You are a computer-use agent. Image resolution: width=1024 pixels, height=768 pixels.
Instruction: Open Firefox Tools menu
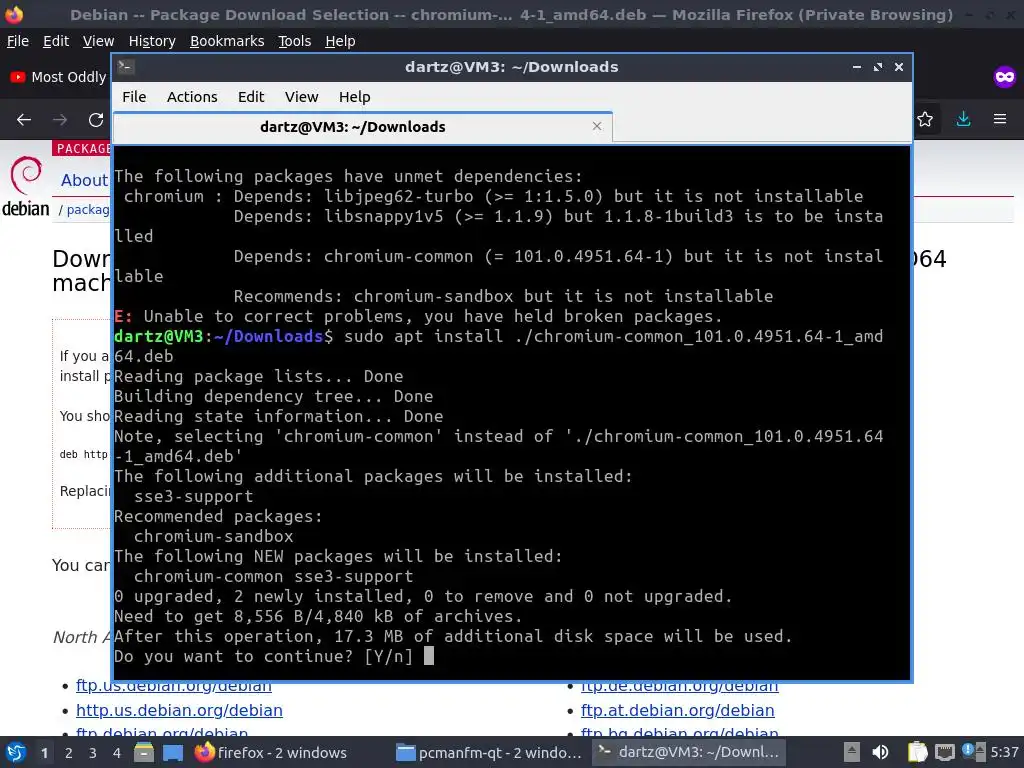pos(295,41)
